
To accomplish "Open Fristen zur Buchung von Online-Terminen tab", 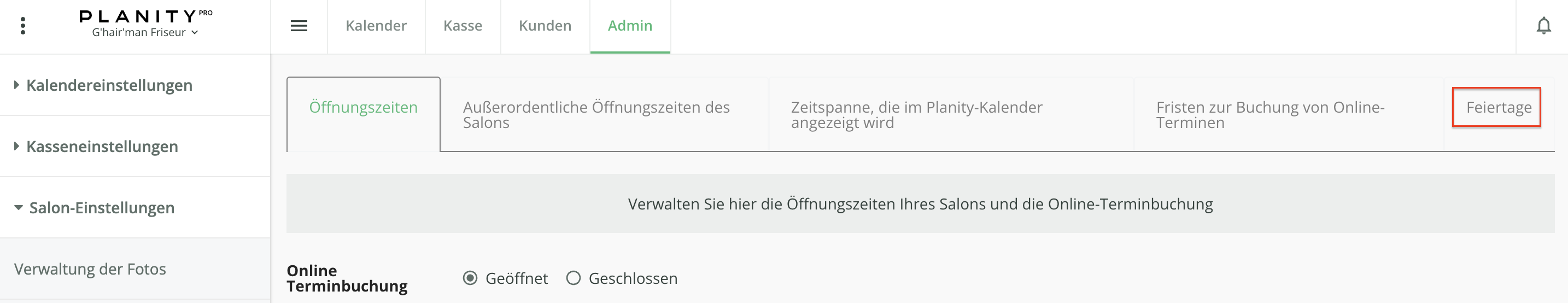I will point(1271,114).
